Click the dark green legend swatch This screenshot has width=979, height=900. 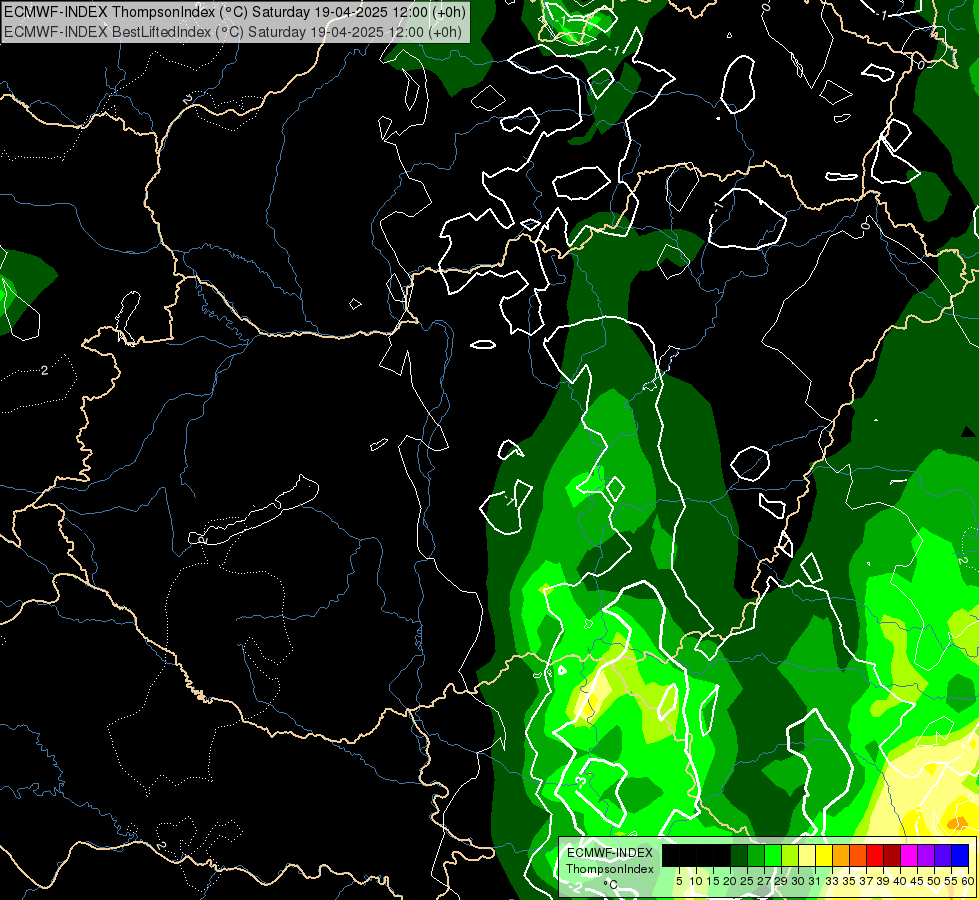(x=739, y=855)
